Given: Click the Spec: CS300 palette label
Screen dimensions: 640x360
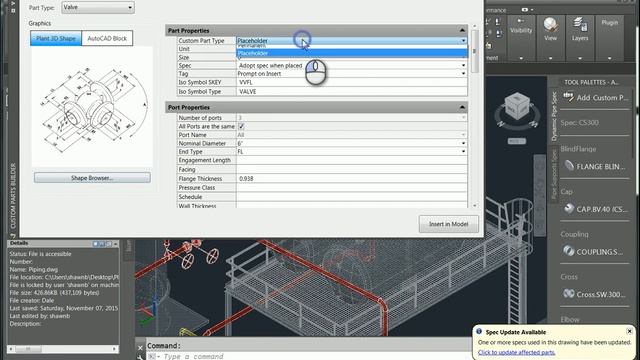Looking at the screenshot, I should point(580,122).
